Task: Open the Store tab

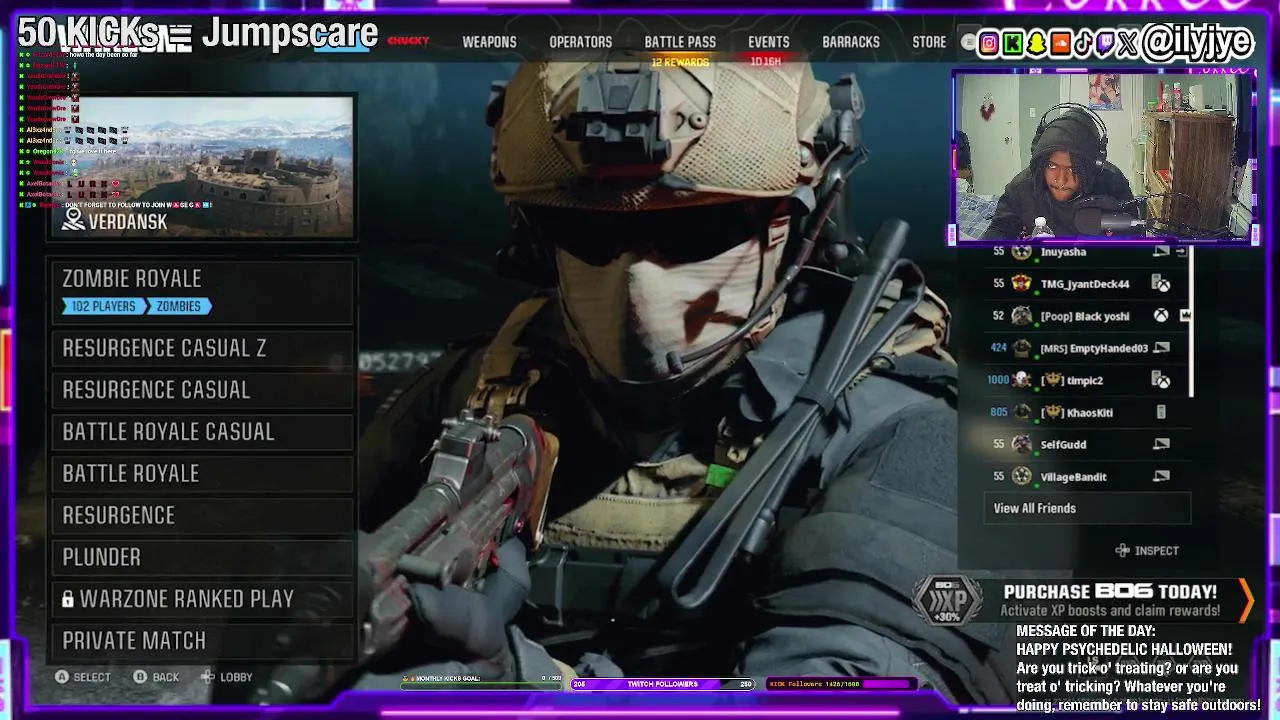Action: click(929, 42)
